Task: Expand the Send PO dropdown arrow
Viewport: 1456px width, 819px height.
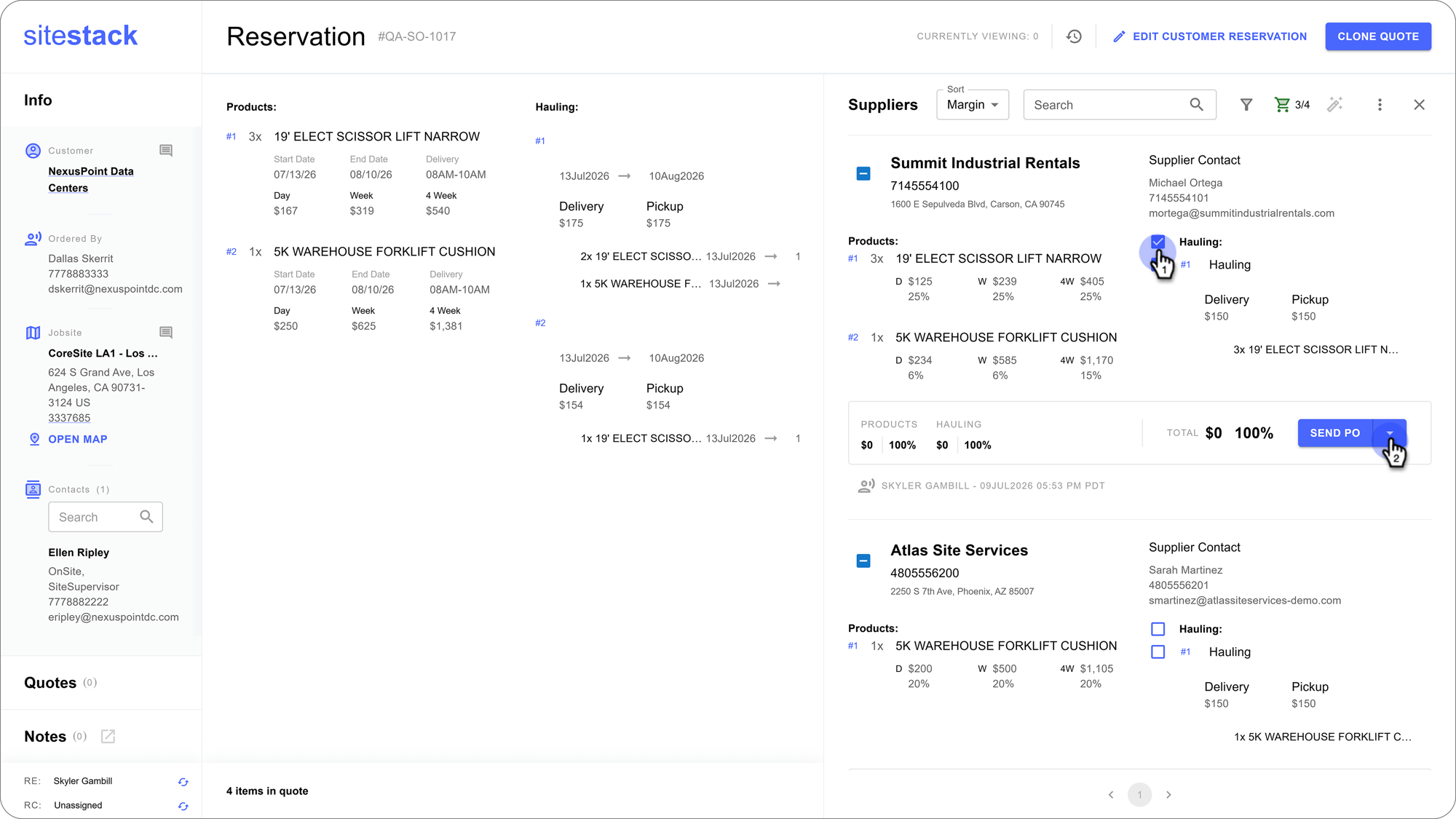Action: click(1390, 433)
